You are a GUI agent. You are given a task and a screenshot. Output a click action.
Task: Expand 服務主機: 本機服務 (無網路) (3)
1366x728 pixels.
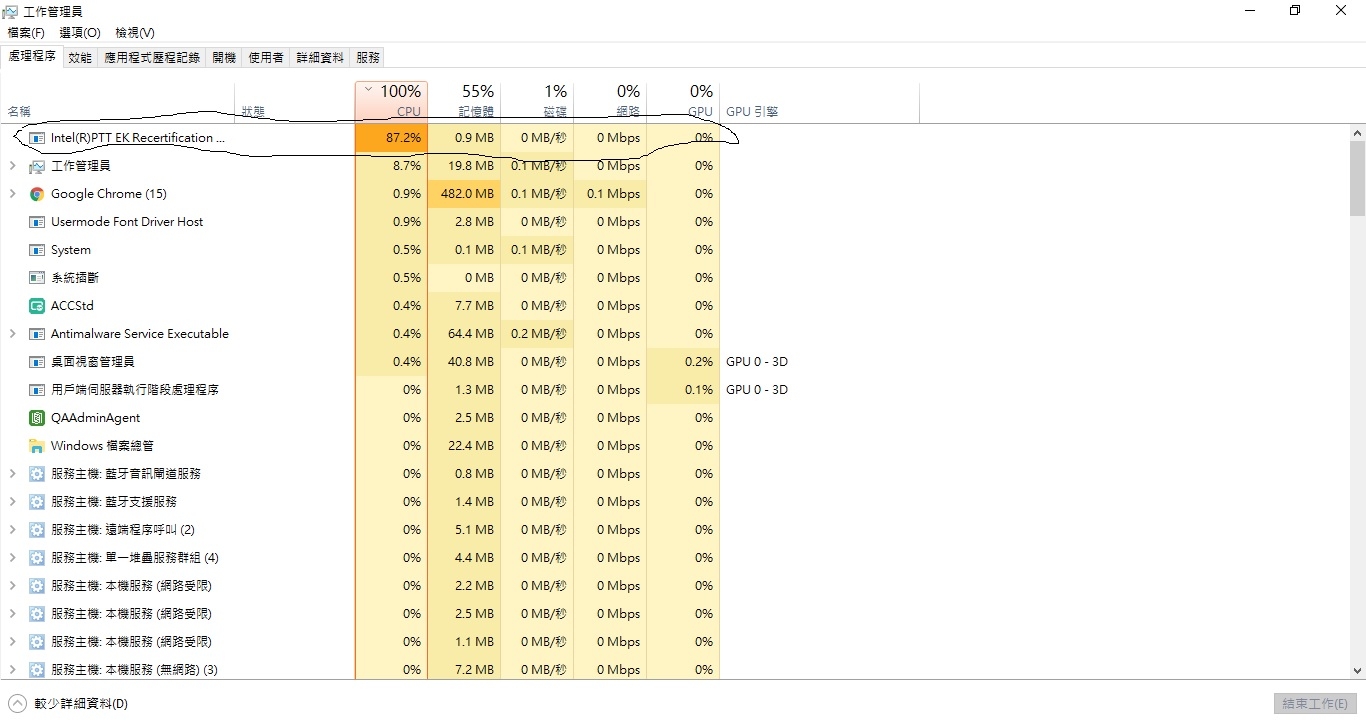(x=12, y=670)
